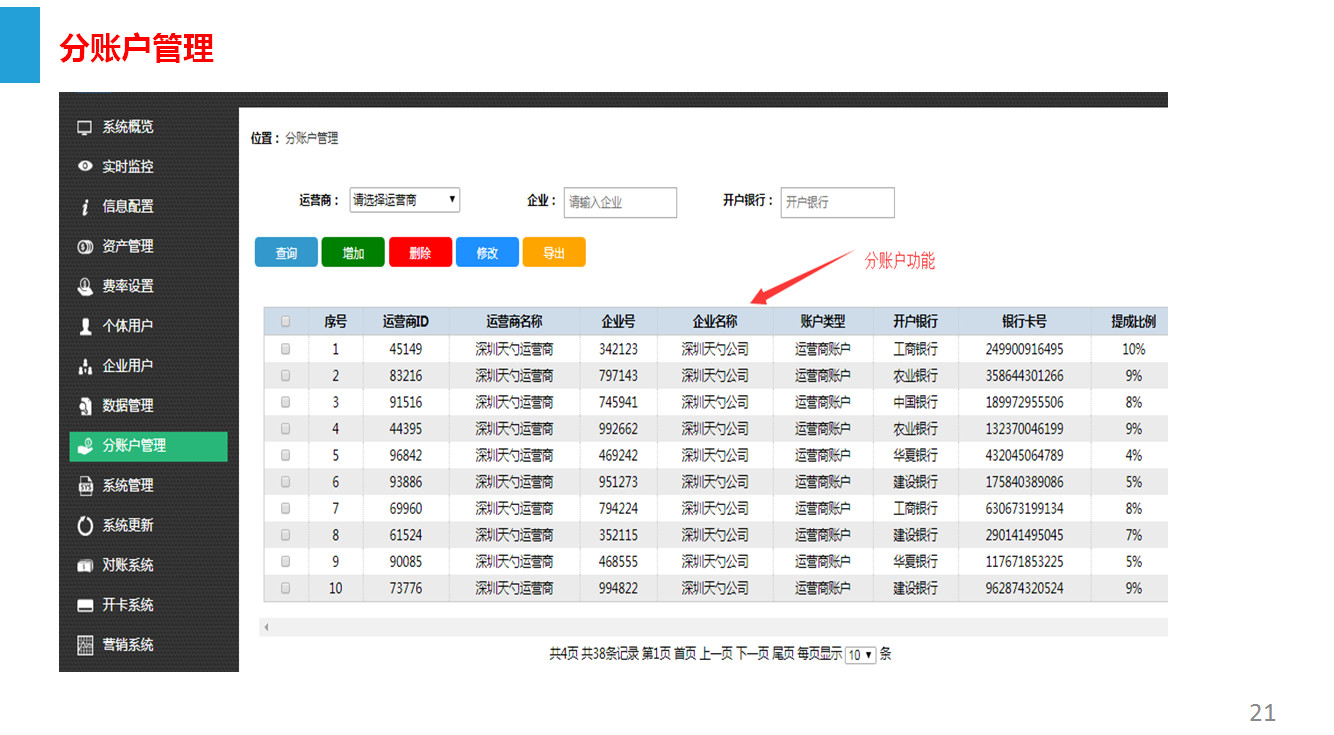
Task: Select the checkbox for row 5
Action: [286, 455]
